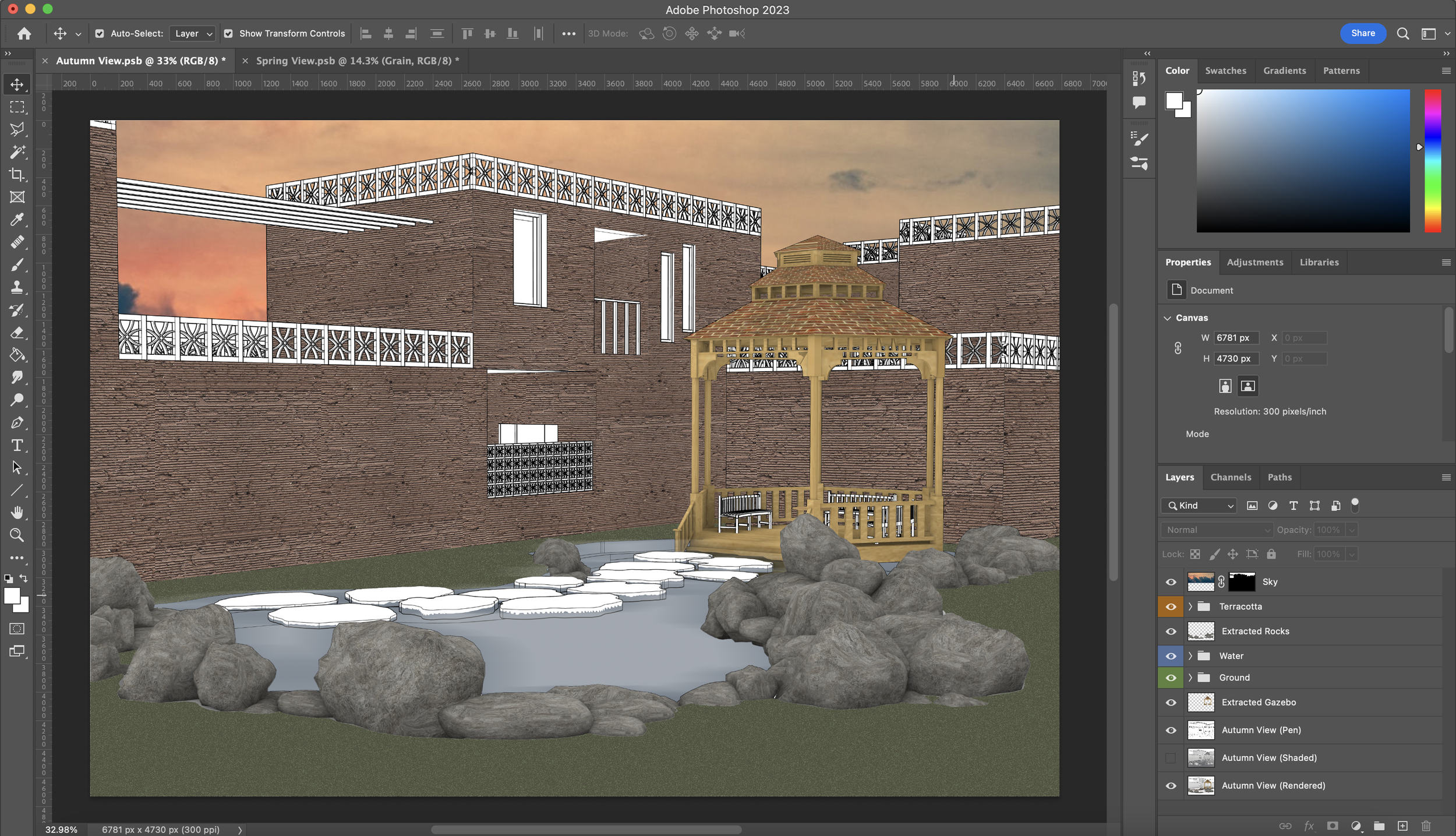Toggle the Auto-Select checkbox

coord(100,34)
